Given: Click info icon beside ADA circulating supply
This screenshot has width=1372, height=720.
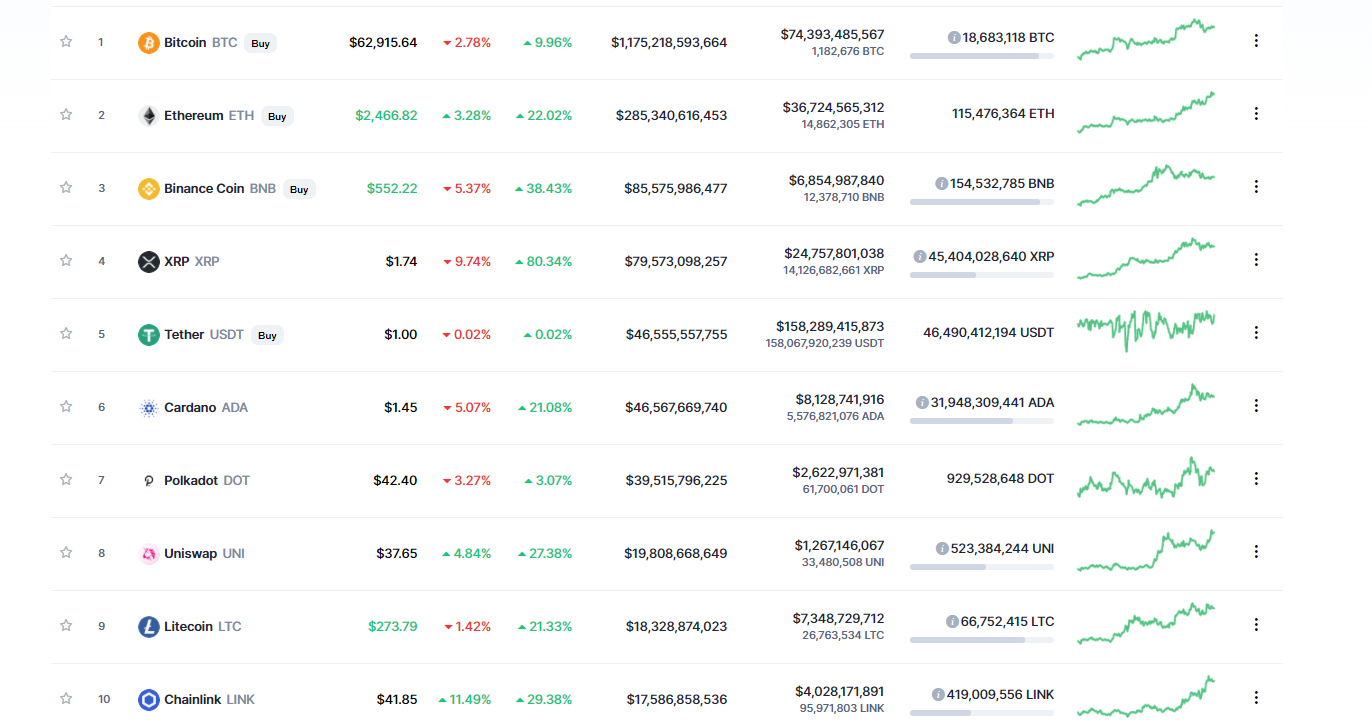Looking at the screenshot, I should pyautogui.click(x=922, y=403).
